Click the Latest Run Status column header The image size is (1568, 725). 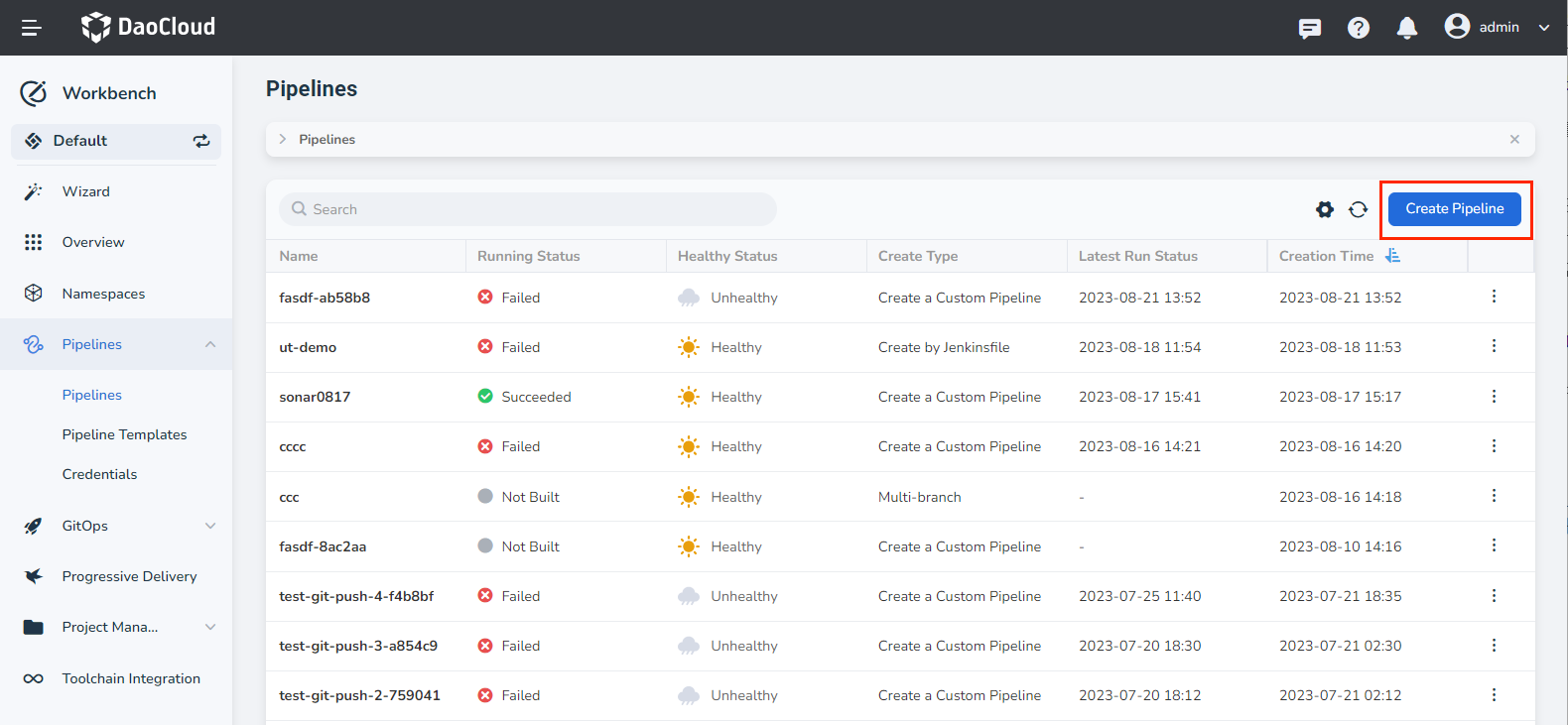[1138, 256]
